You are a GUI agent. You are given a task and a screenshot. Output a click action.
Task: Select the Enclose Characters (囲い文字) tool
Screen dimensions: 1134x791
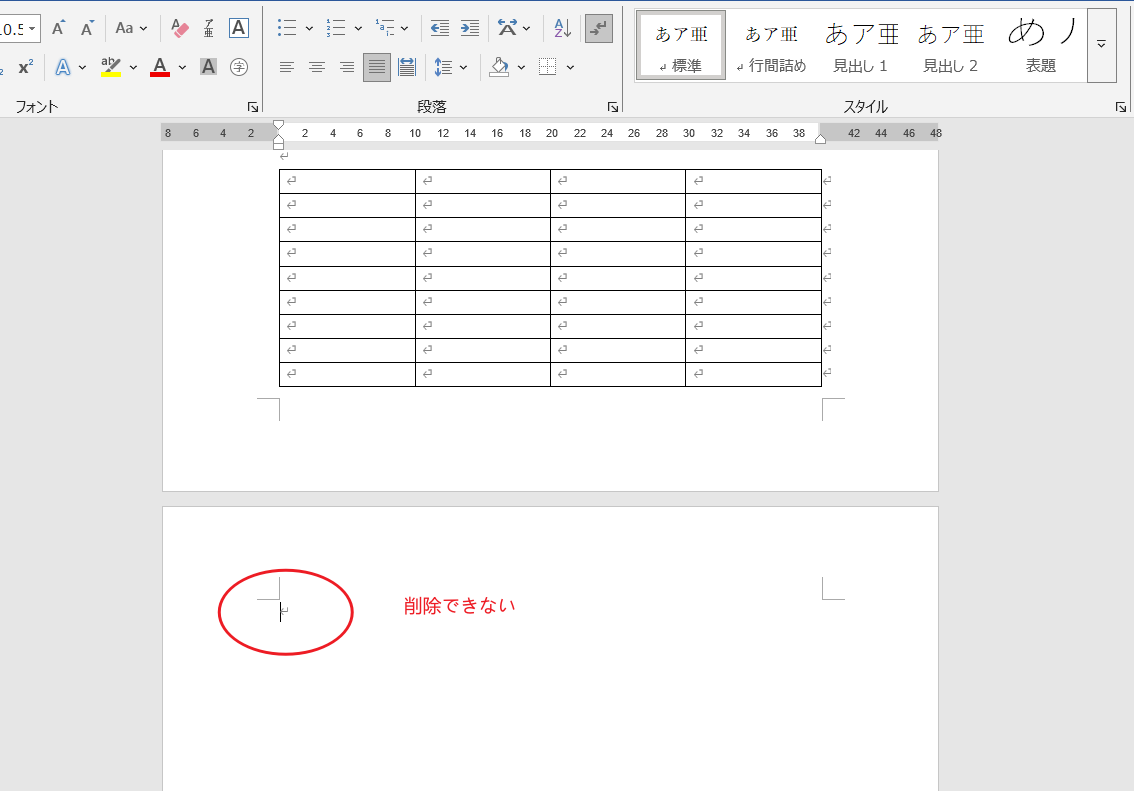click(x=240, y=67)
